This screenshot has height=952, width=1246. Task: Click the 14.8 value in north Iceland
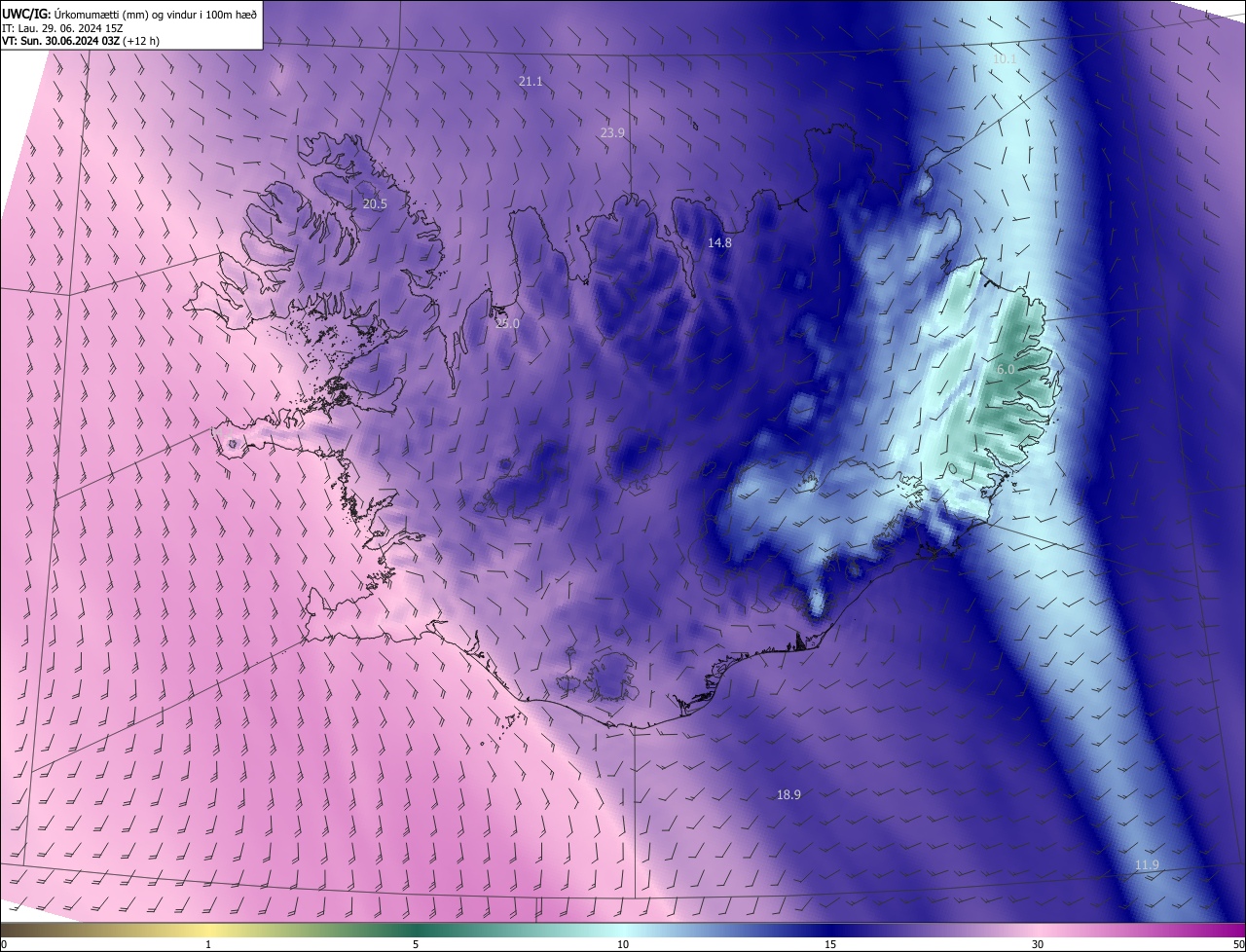[x=719, y=243]
